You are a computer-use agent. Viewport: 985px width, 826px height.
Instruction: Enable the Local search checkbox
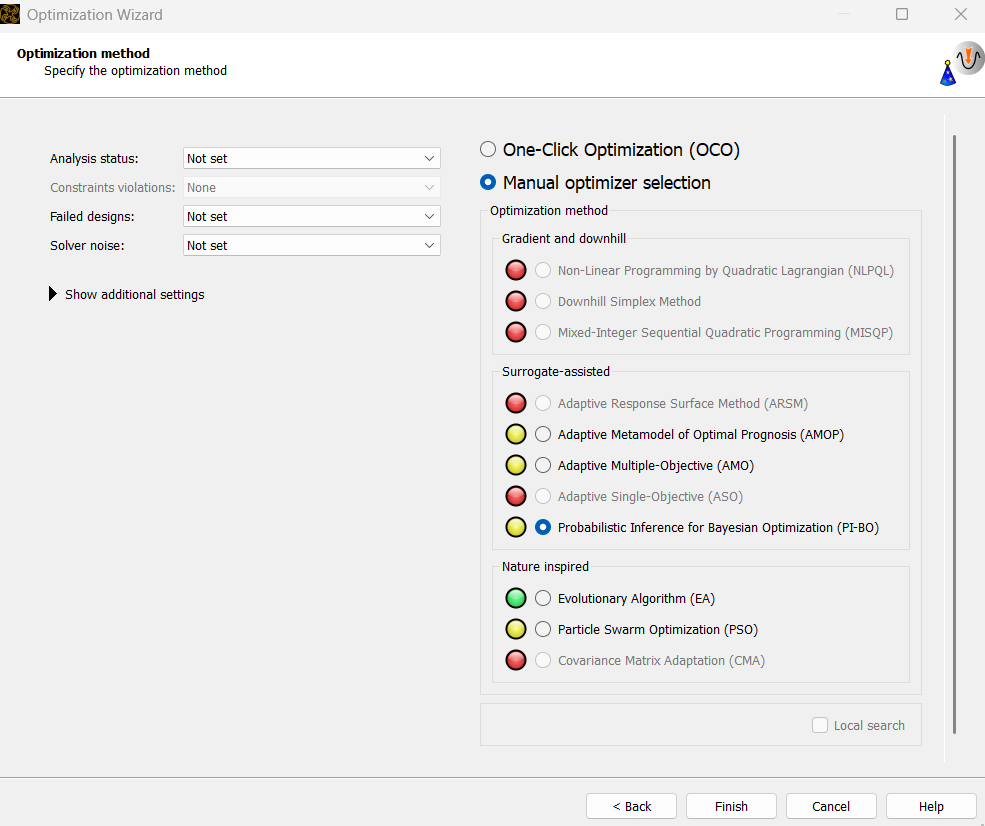point(820,725)
